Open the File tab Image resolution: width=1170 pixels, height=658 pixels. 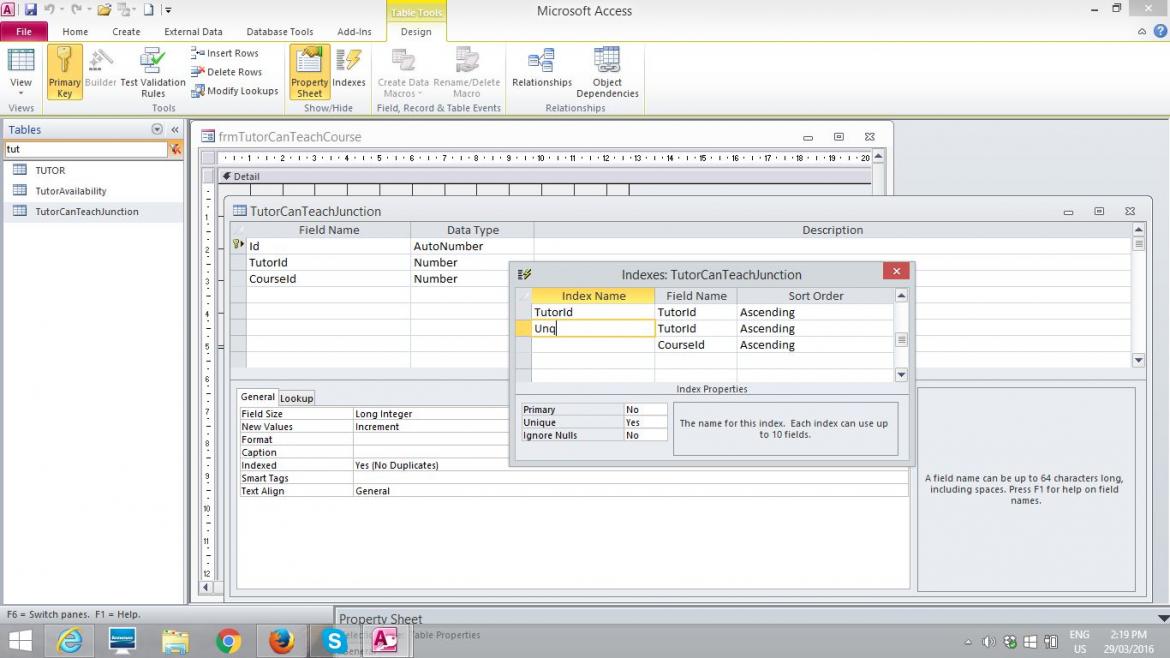tap(24, 31)
